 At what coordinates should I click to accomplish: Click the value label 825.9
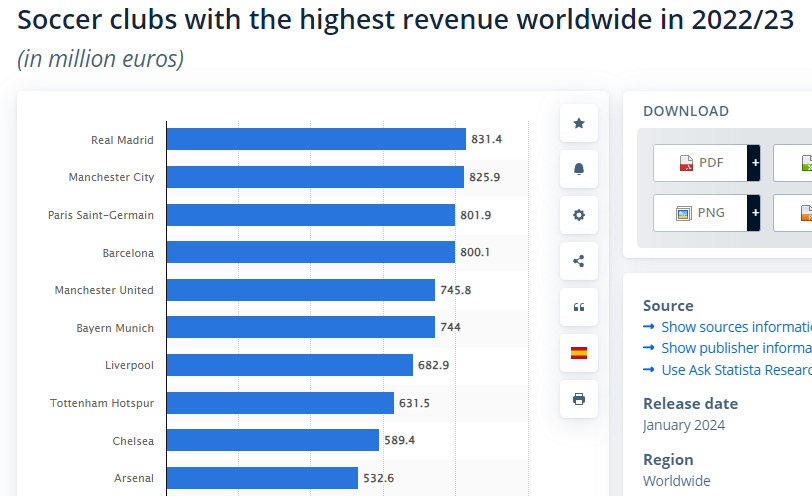coord(485,177)
